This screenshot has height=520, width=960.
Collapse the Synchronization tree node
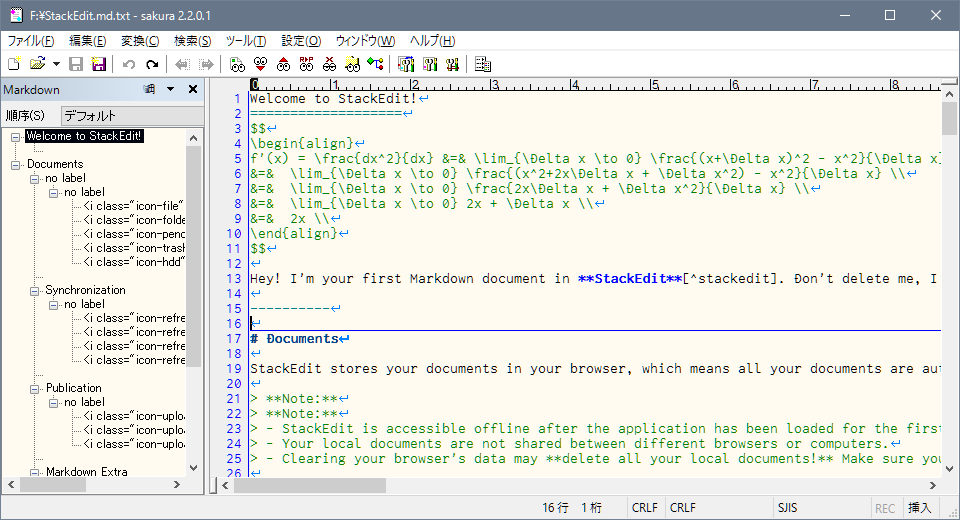(35, 291)
